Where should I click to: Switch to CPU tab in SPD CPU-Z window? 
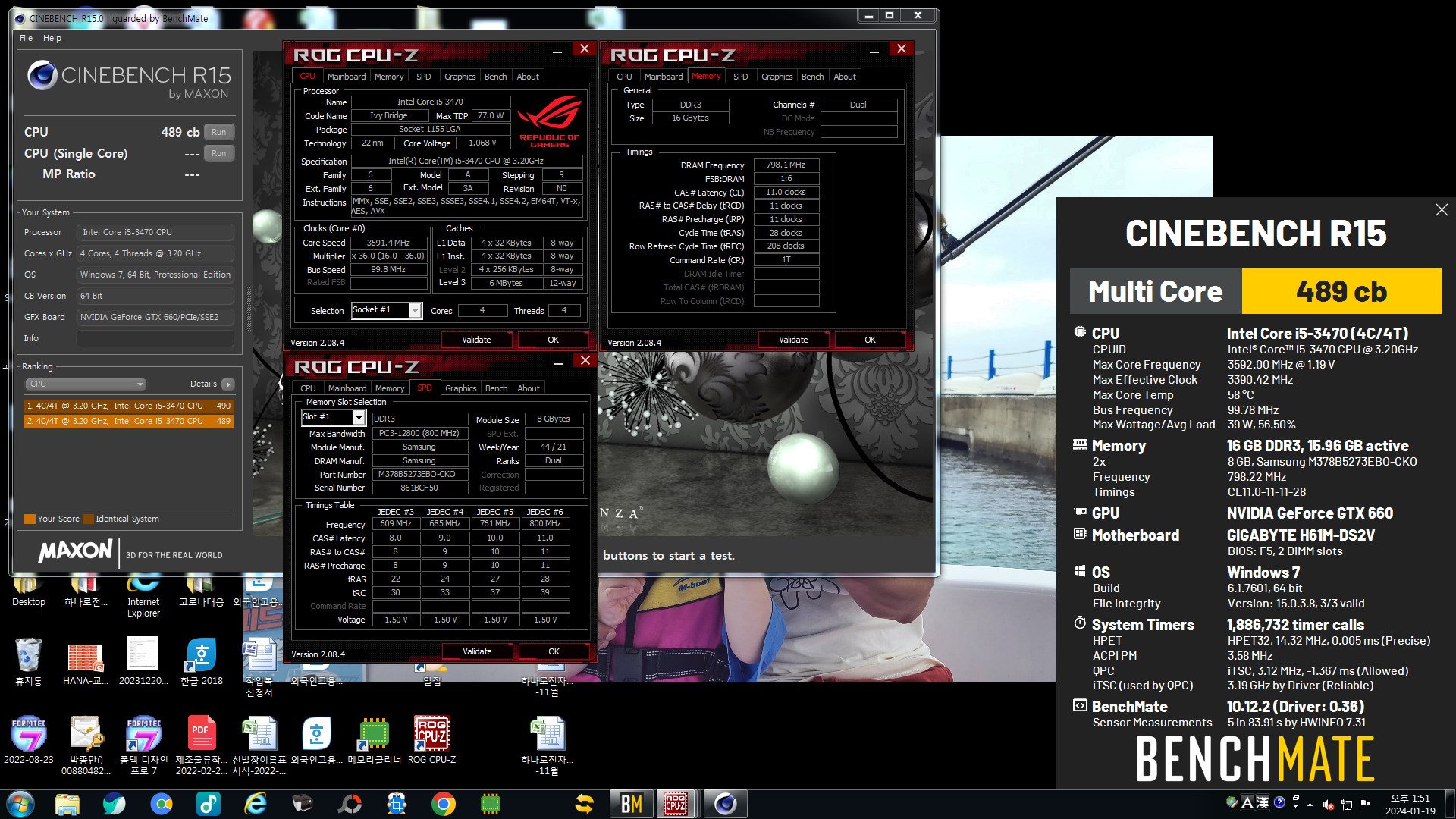(x=308, y=388)
